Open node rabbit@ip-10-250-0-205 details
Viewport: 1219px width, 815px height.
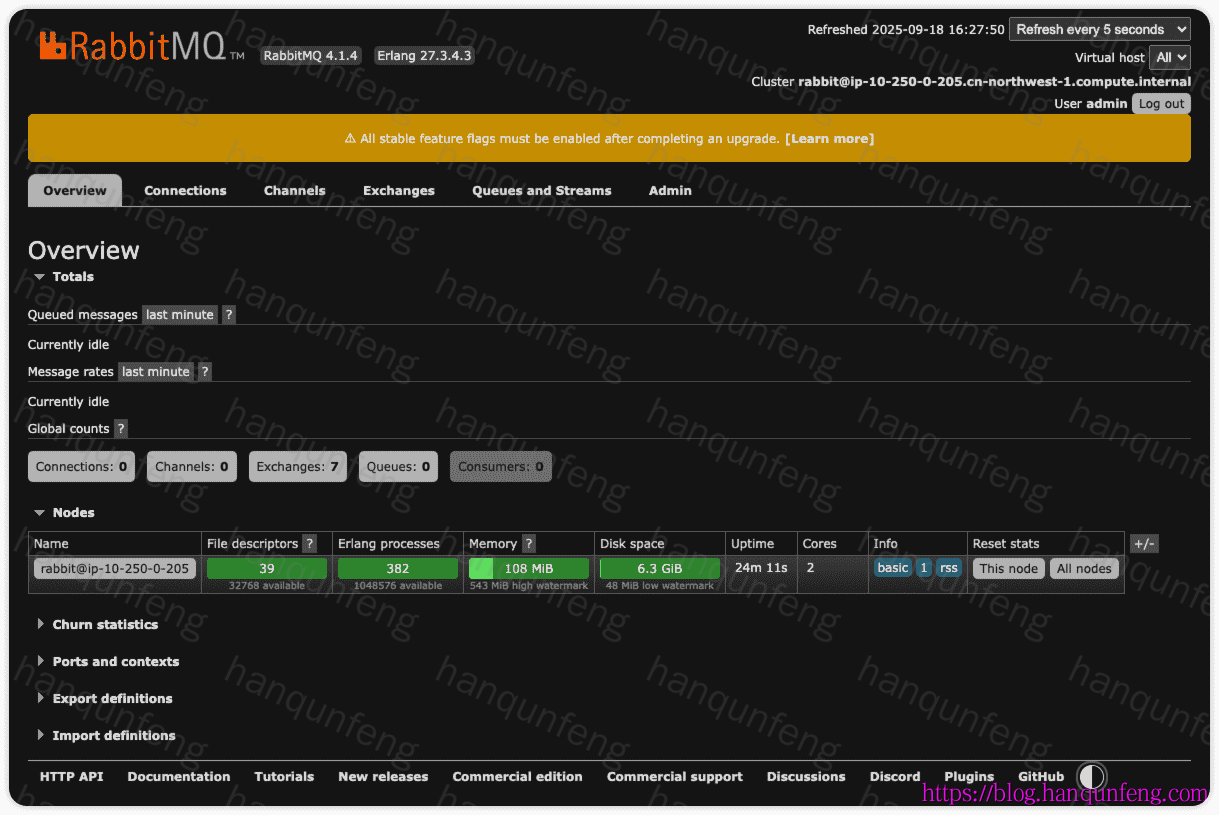[115, 568]
